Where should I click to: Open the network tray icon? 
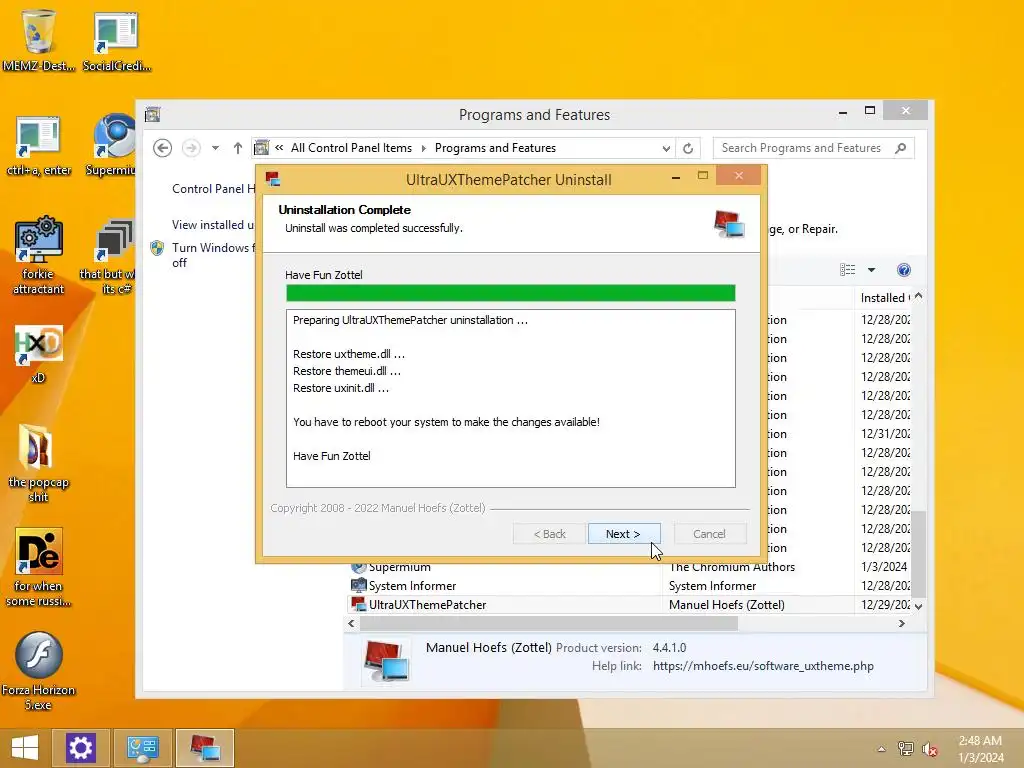pos(905,749)
